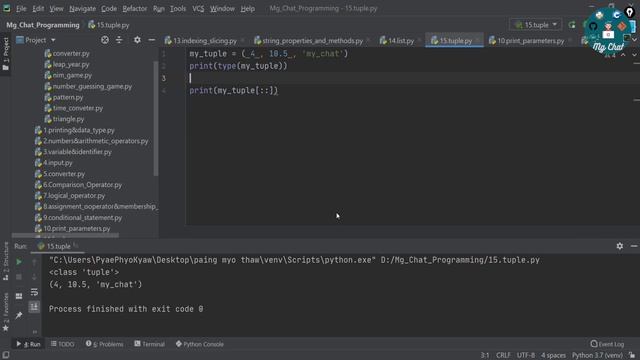The image size is (640, 360).
Task: Select the 15.tuple run tab
Action: pos(58,247)
